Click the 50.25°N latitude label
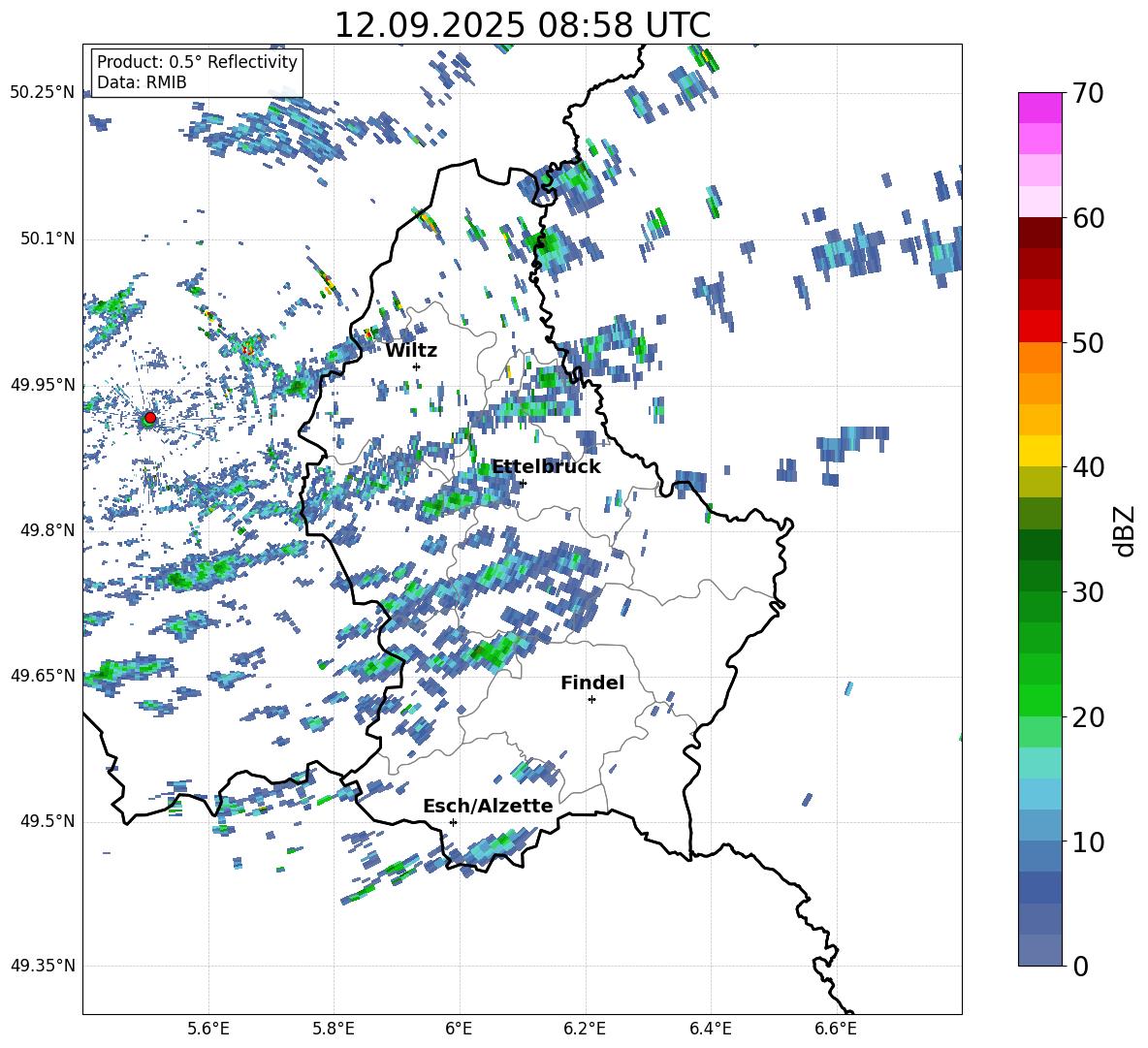Viewport: 1148px width, 1048px height. click(43, 93)
